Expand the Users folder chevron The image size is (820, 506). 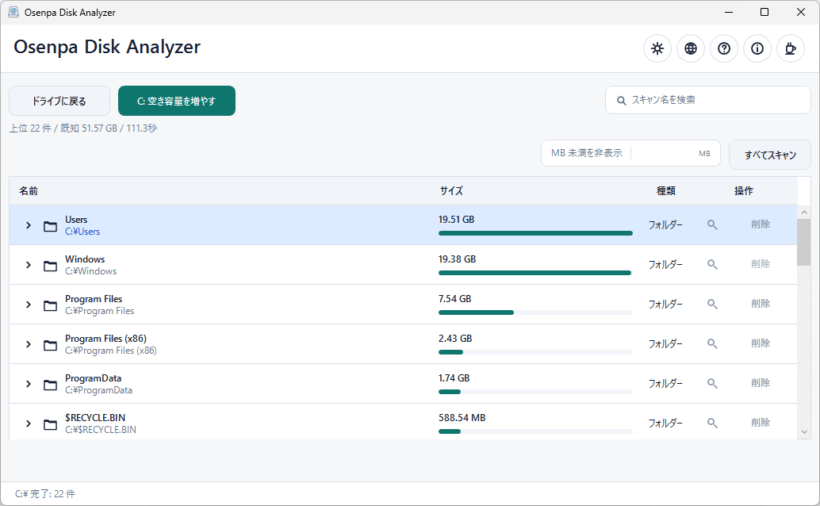(x=28, y=225)
